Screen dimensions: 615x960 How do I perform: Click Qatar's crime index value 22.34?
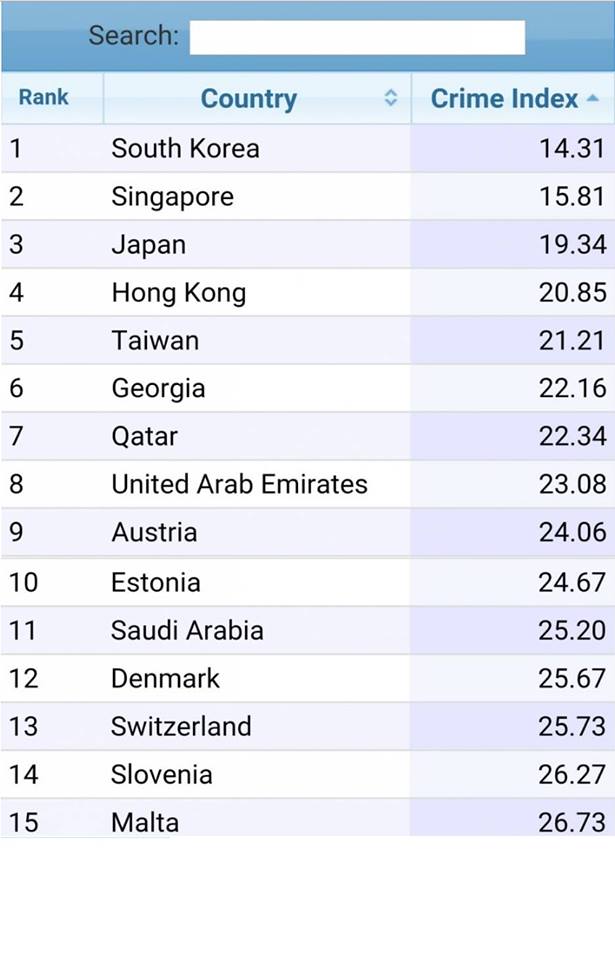coord(572,436)
